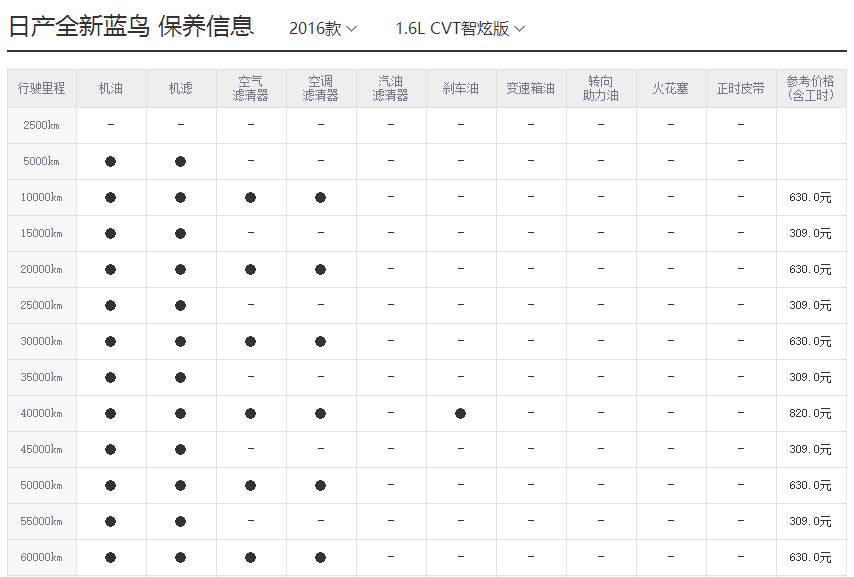Open the 2016款 model year dropdown

(322, 29)
